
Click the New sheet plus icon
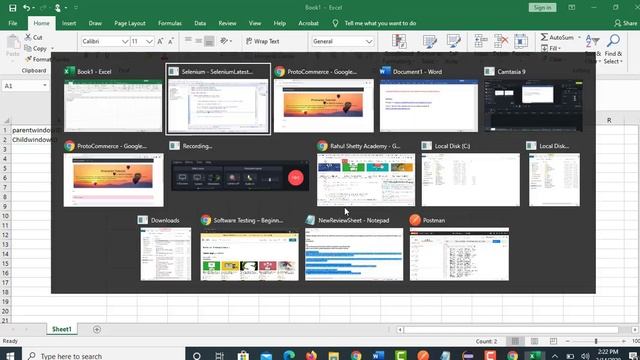coord(97,329)
